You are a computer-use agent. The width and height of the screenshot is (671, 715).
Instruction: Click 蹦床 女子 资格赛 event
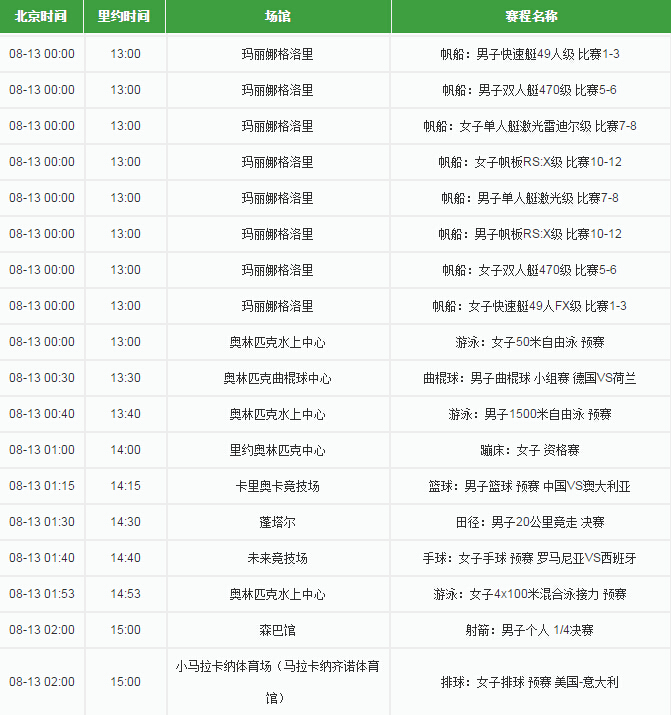[x=530, y=450]
